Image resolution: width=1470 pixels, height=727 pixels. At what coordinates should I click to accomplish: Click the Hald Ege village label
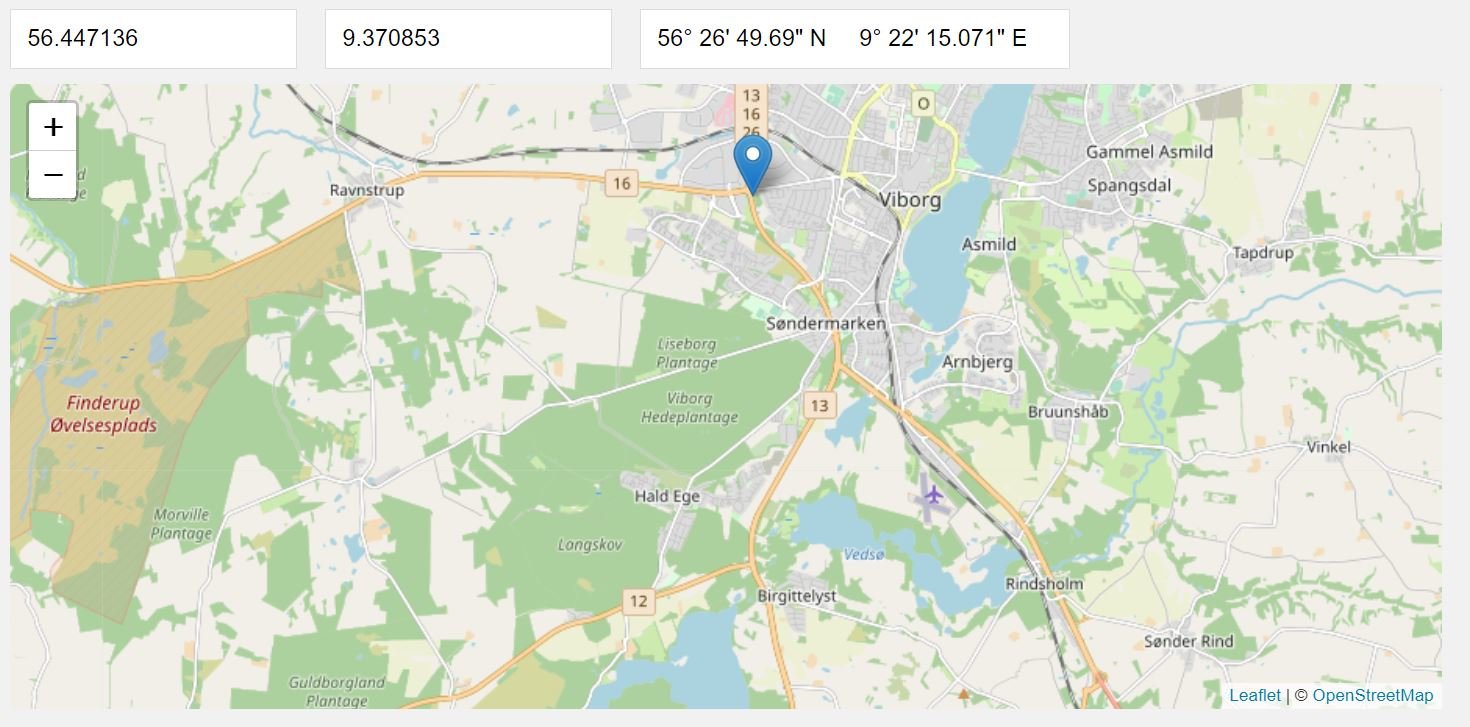[x=667, y=496]
